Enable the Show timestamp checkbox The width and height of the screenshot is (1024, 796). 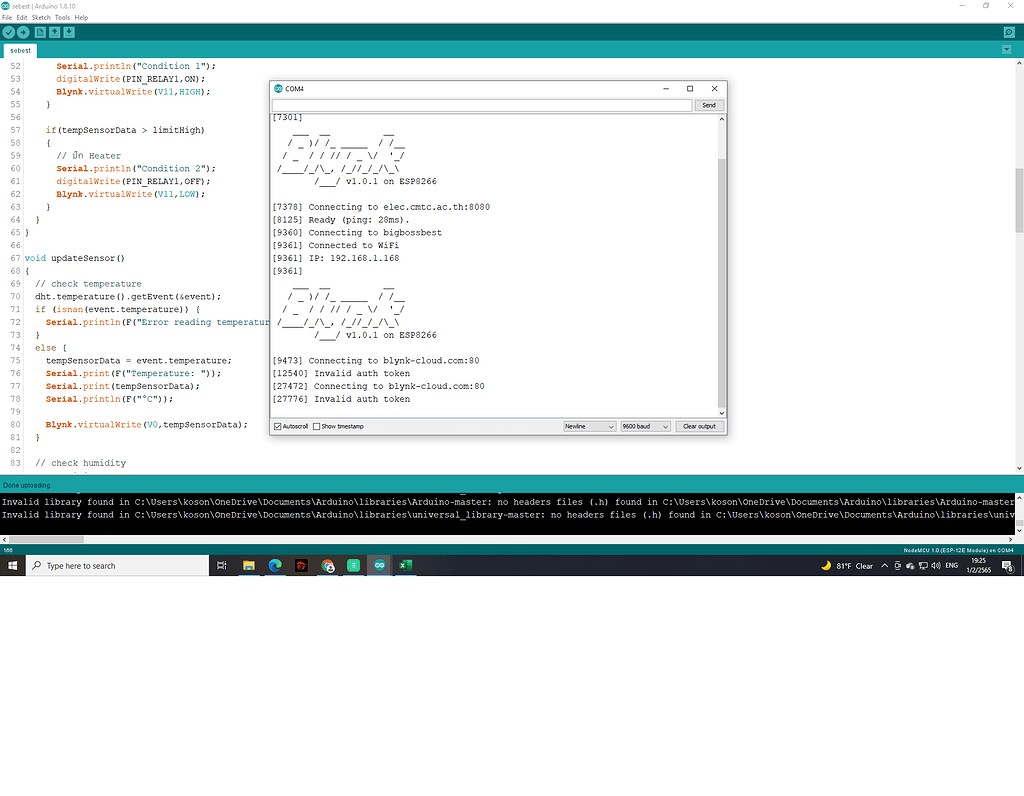point(317,426)
